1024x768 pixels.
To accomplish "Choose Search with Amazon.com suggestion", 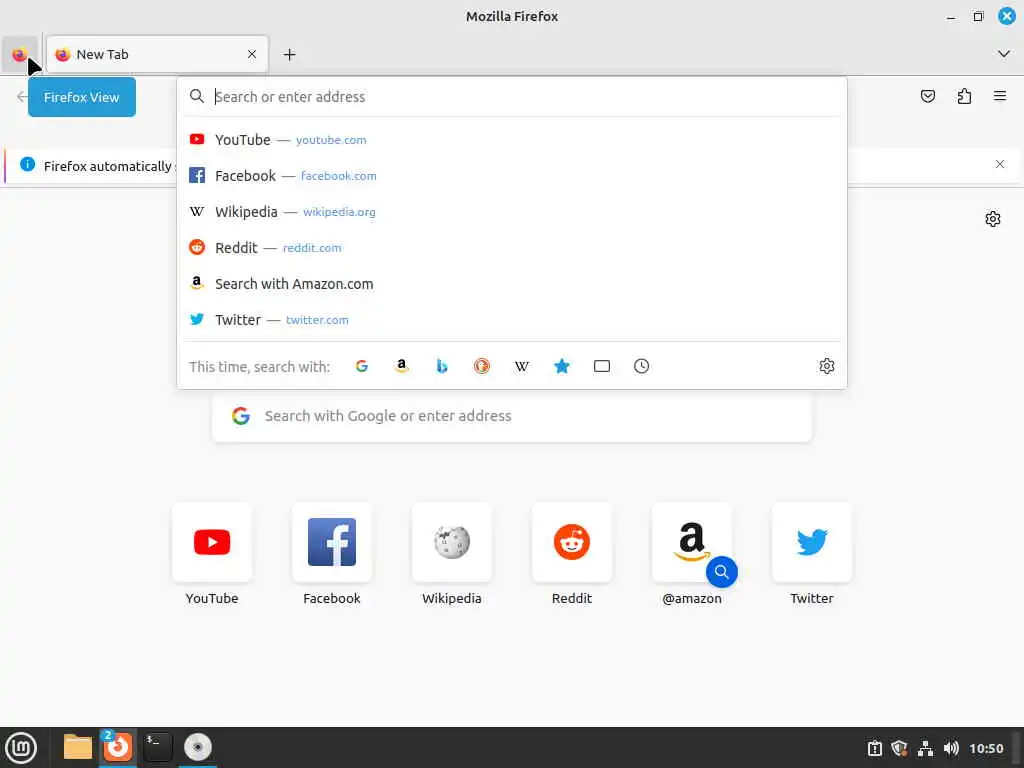I will coord(512,283).
